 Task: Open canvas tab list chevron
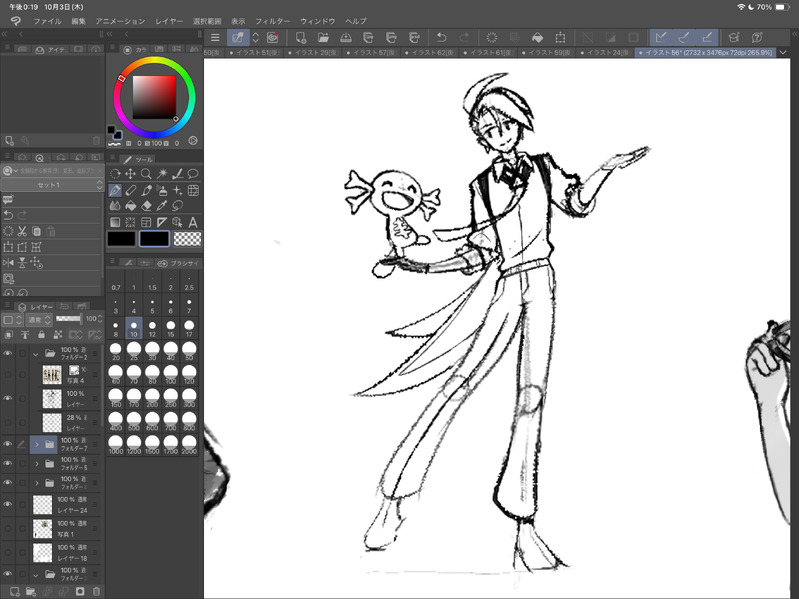coord(783,52)
